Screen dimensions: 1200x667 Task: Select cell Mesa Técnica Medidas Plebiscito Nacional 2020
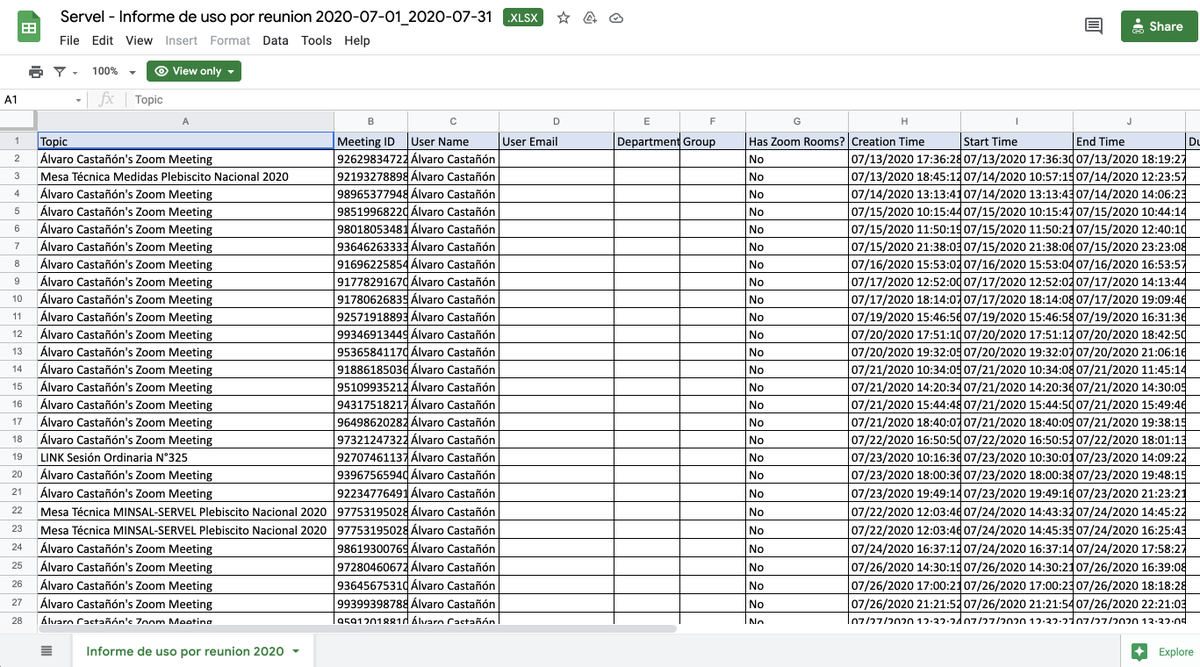[x=185, y=176]
